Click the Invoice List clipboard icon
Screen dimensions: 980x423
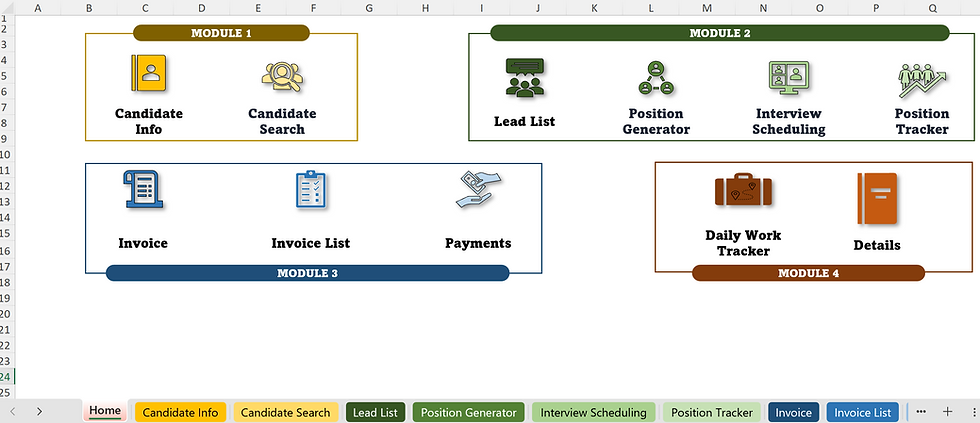click(311, 189)
